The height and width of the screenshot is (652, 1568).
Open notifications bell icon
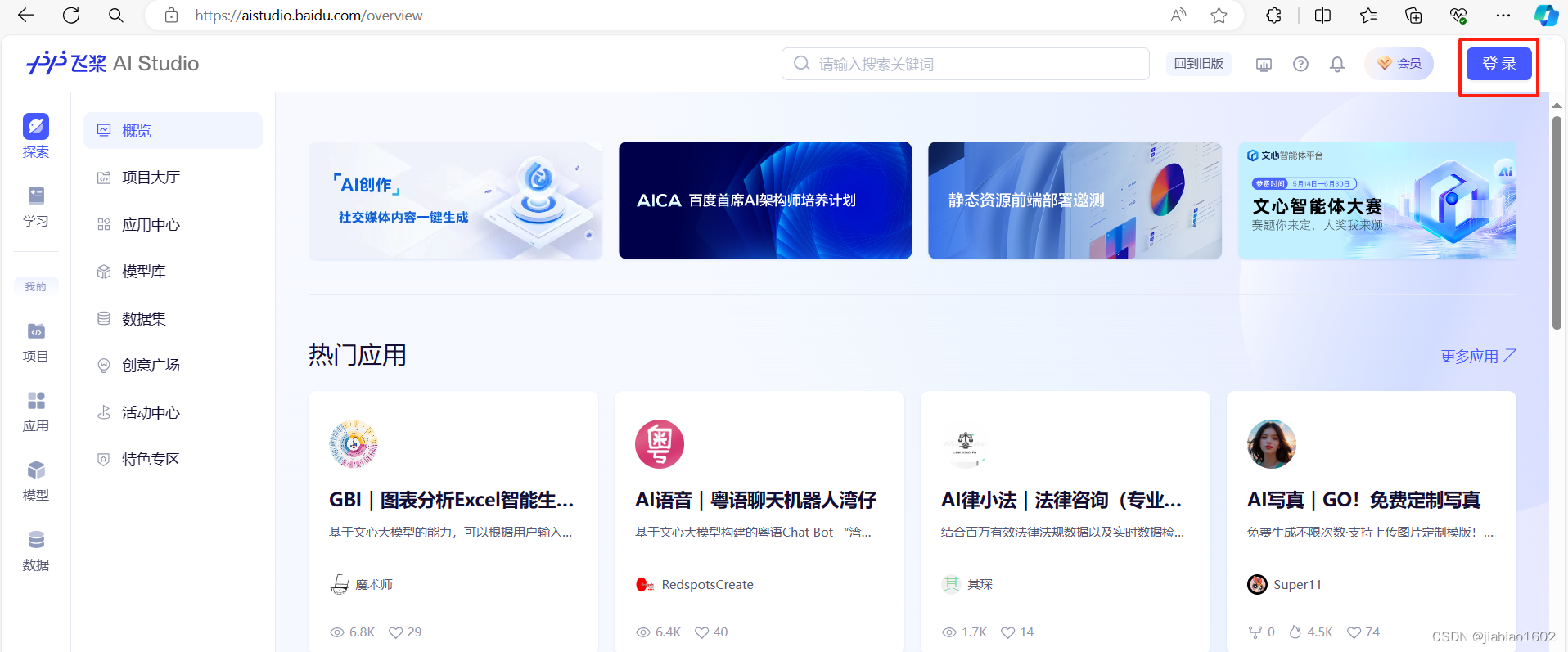[1337, 64]
